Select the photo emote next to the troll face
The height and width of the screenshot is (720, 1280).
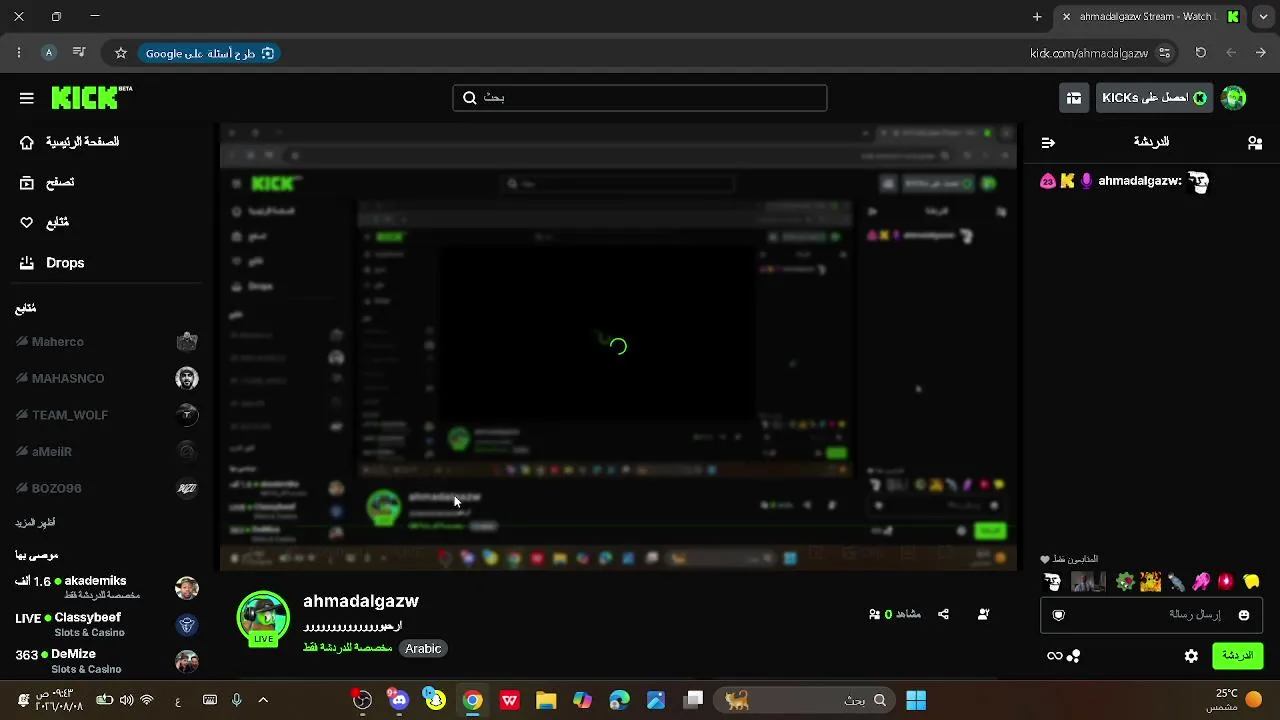coord(1088,581)
